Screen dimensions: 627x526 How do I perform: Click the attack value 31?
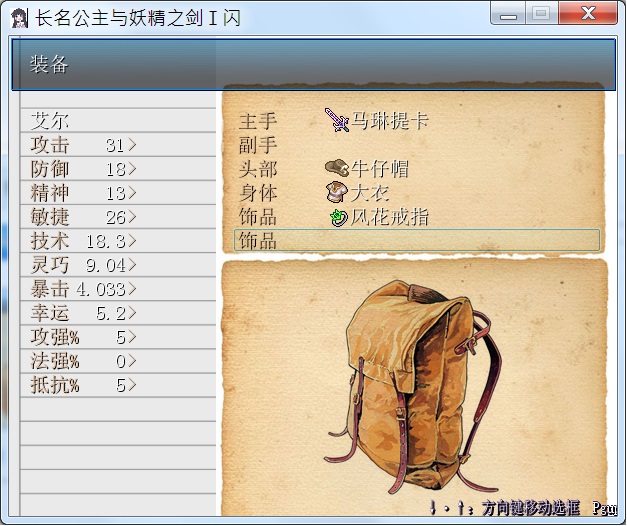tap(116, 146)
